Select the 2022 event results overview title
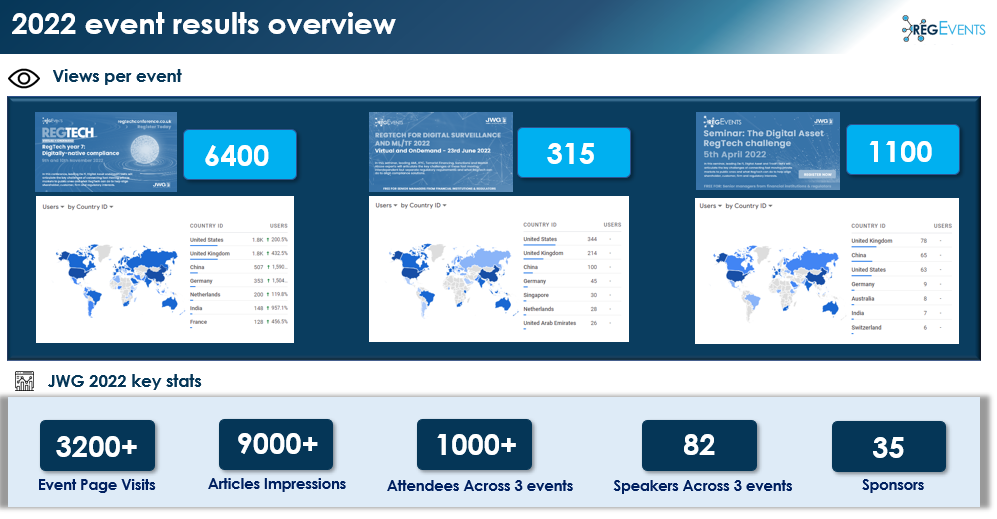 point(203,24)
